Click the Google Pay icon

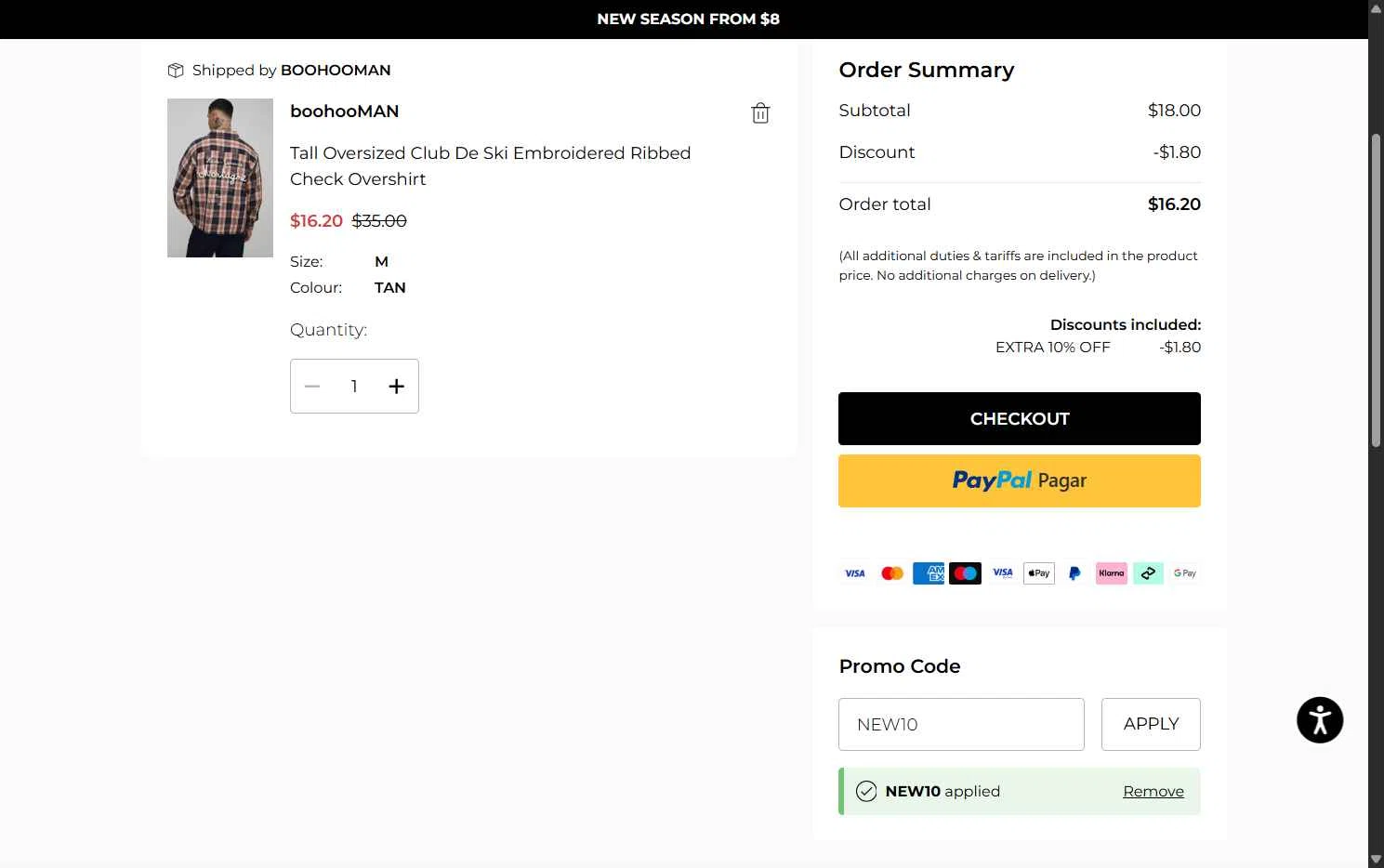click(x=1184, y=573)
